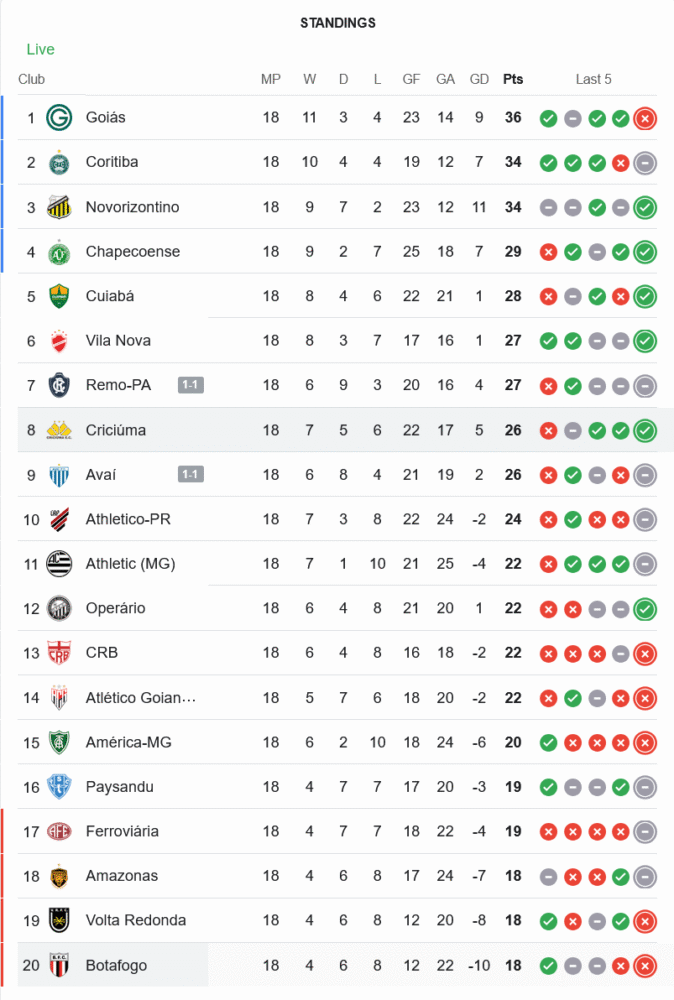Open the Volta Redonda team link
The image size is (674, 1000).
pyautogui.click(x=136, y=920)
